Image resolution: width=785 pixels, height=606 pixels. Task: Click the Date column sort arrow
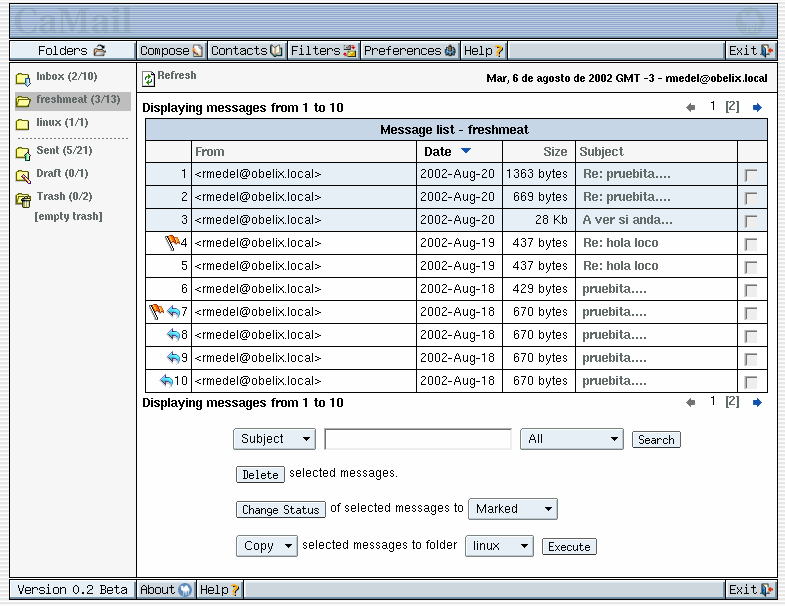(466, 152)
